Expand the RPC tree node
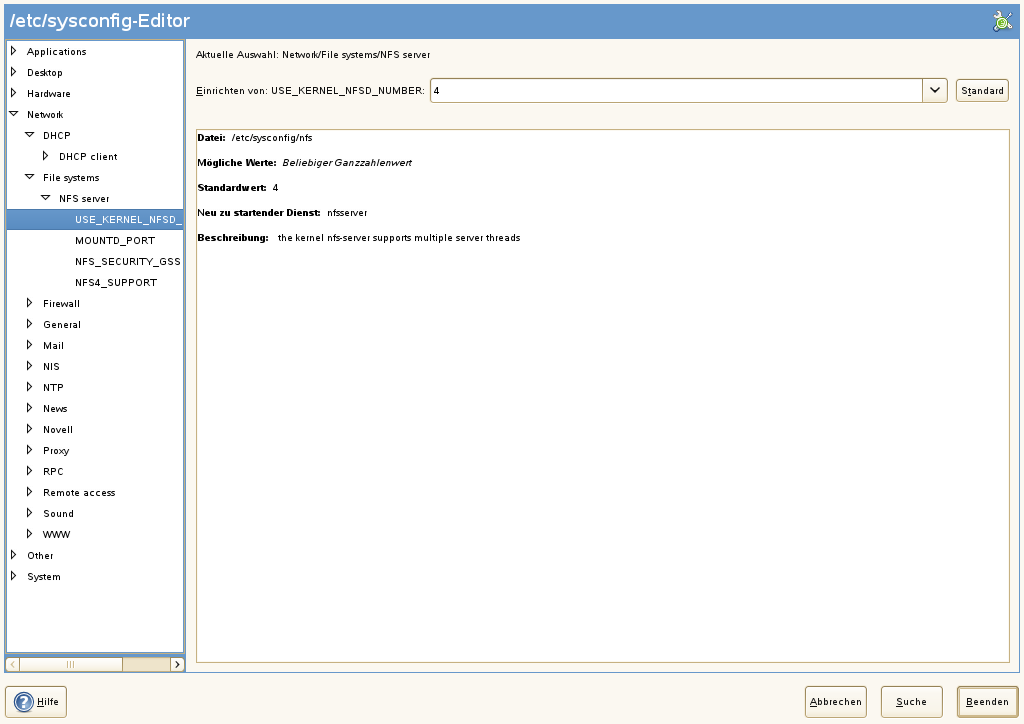The height and width of the screenshot is (724, 1024). (x=29, y=471)
